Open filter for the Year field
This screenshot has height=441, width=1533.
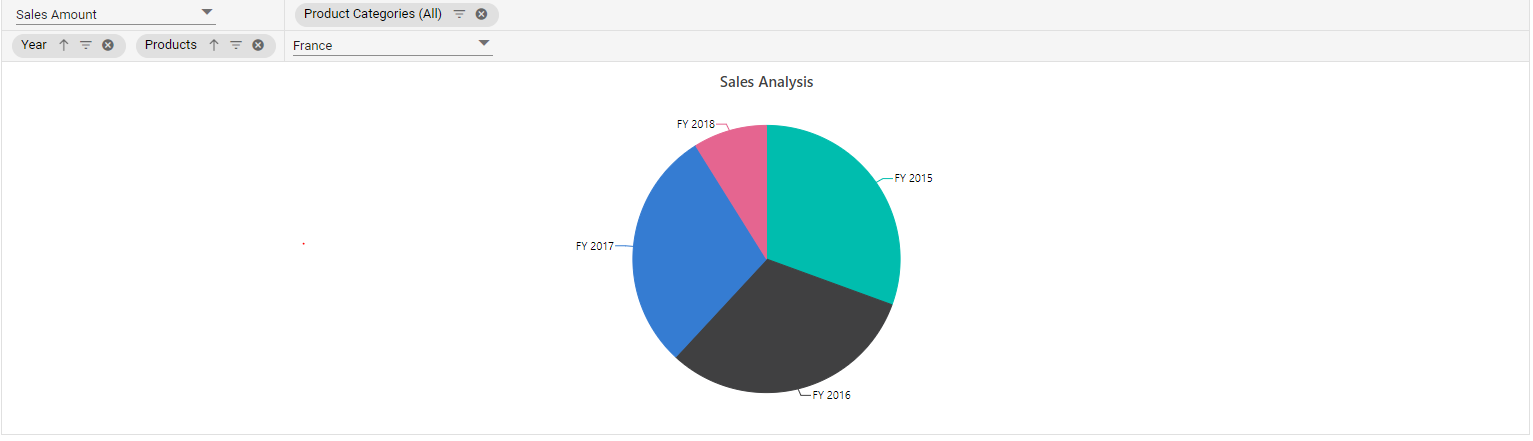pyautogui.click(x=86, y=45)
